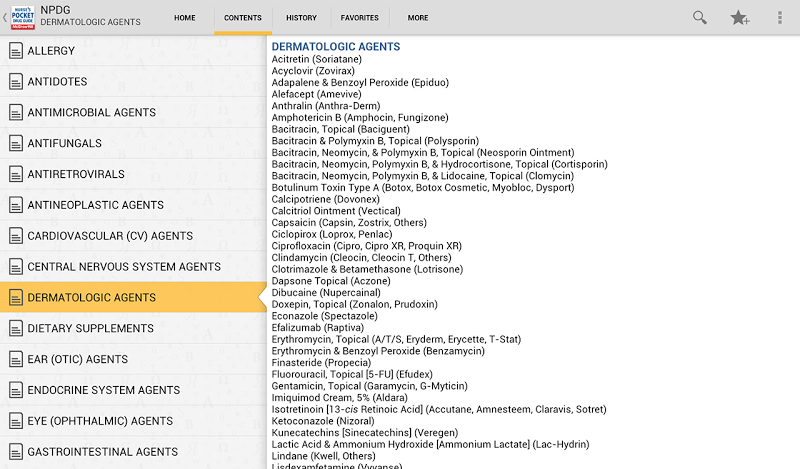This screenshot has height=469, width=800.
Task: Open ENDOCRINE SYSTEM AGENTS category
Action: coord(133,390)
